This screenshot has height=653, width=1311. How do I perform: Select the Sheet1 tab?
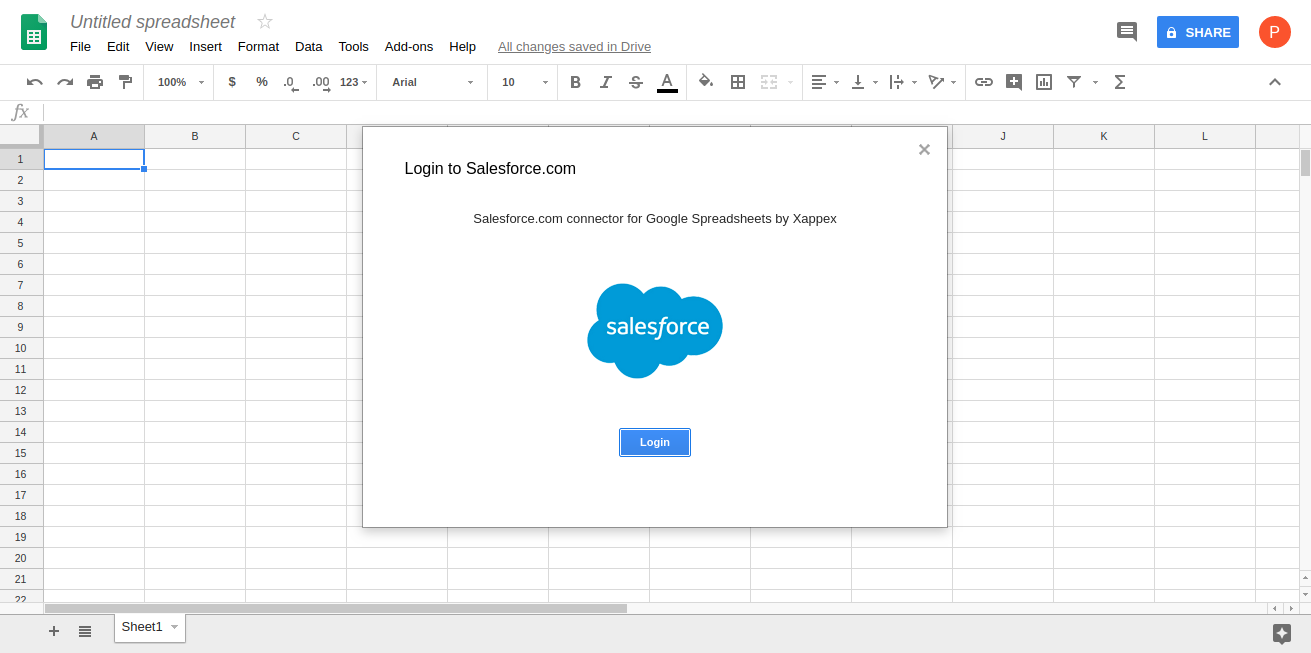pyautogui.click(x=142, y=627)
